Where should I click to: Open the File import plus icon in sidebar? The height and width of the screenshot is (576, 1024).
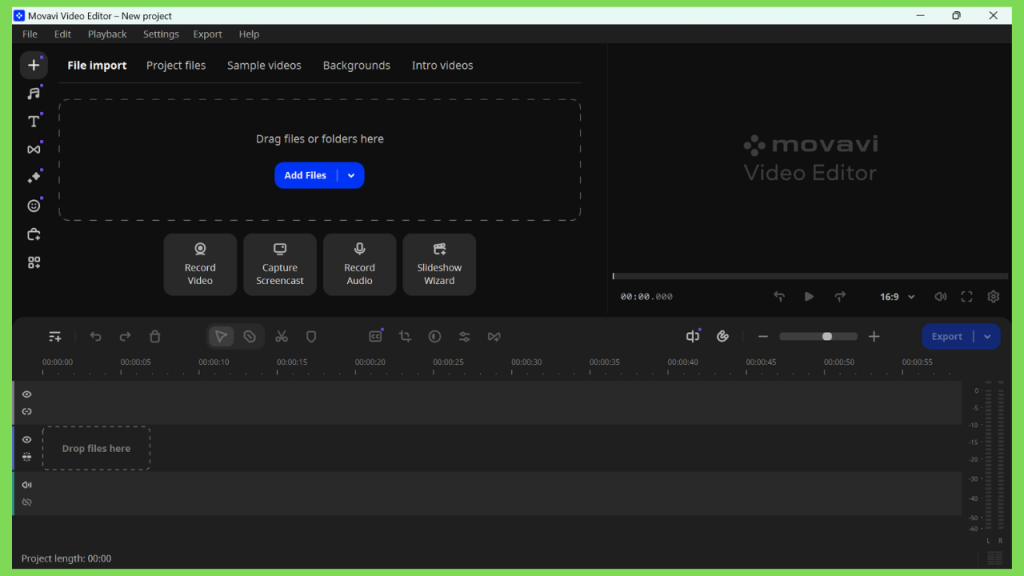click(33, 65)
